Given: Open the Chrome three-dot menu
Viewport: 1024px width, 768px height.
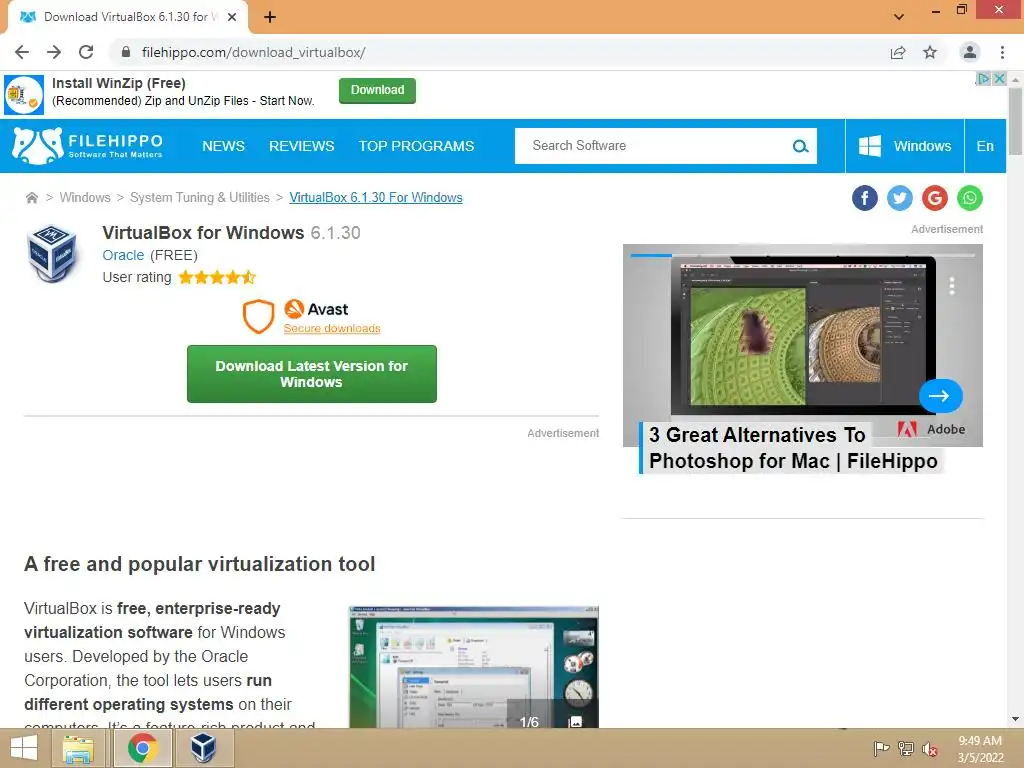Looking at the screenshot, I should [1002, 52].
